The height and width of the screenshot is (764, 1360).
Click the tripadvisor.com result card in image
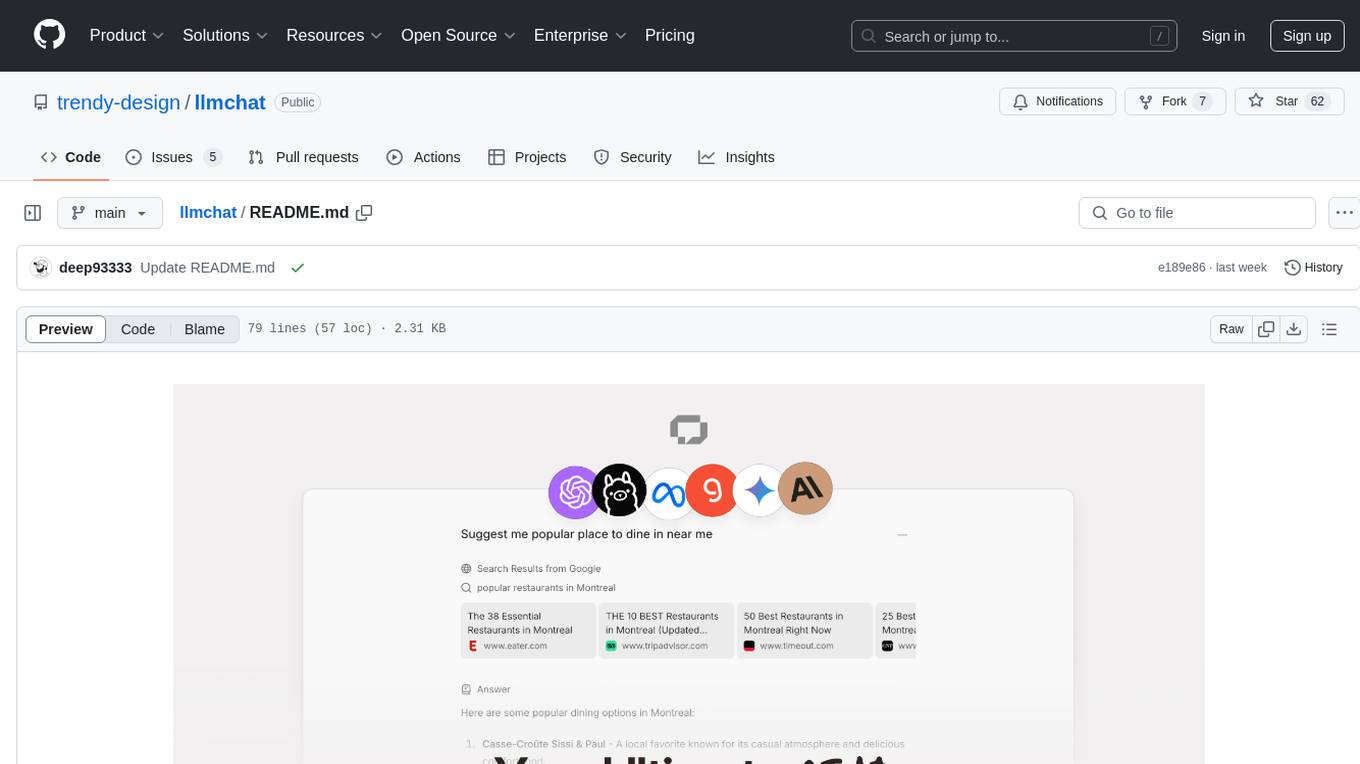667,630
